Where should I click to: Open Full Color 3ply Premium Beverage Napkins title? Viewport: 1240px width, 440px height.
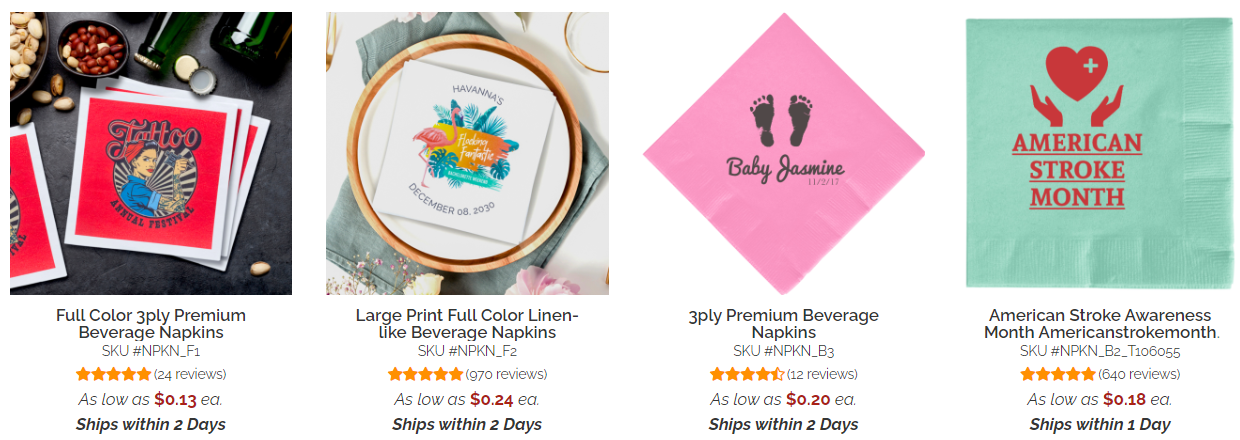click(151, 323)
